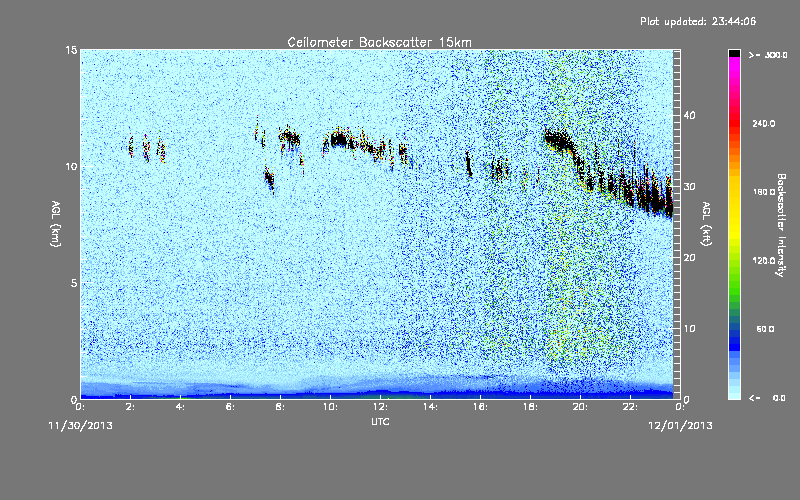
Task: Click the 15 km tick label on left axis
Action: pyautogui.click(x=71, y=50)
